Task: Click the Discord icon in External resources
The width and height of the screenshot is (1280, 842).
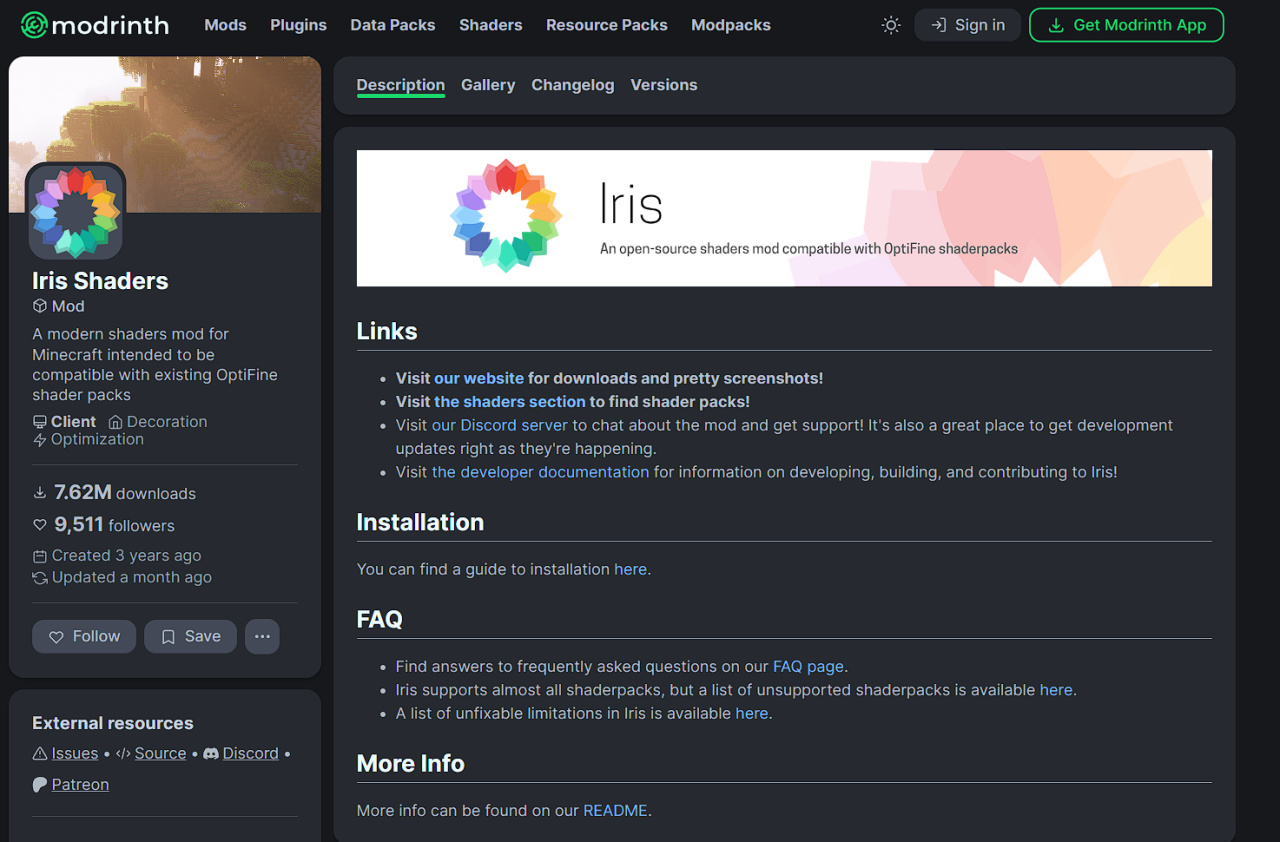Action: pos(211,753)
